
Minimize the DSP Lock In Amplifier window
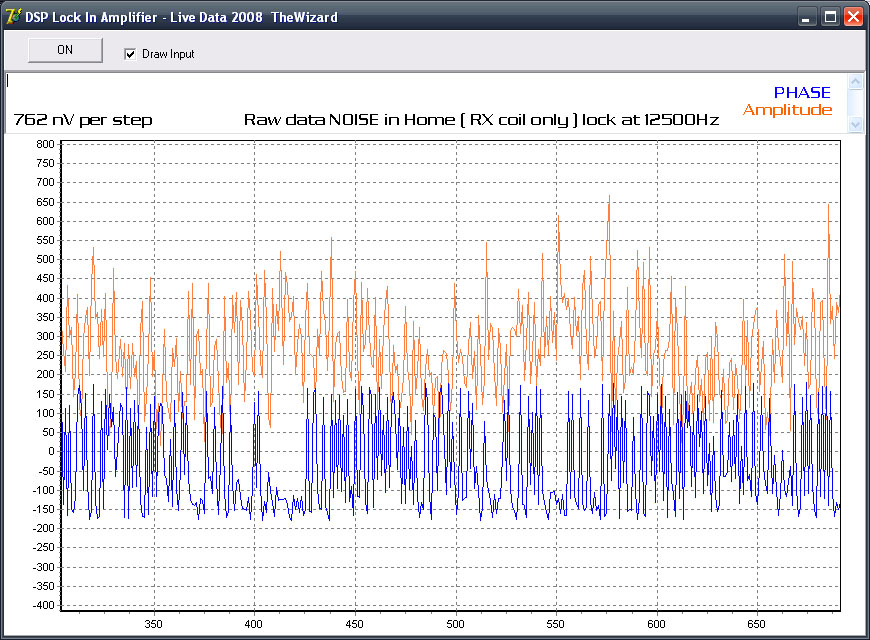pyautogui.click(x=808, y=17)
